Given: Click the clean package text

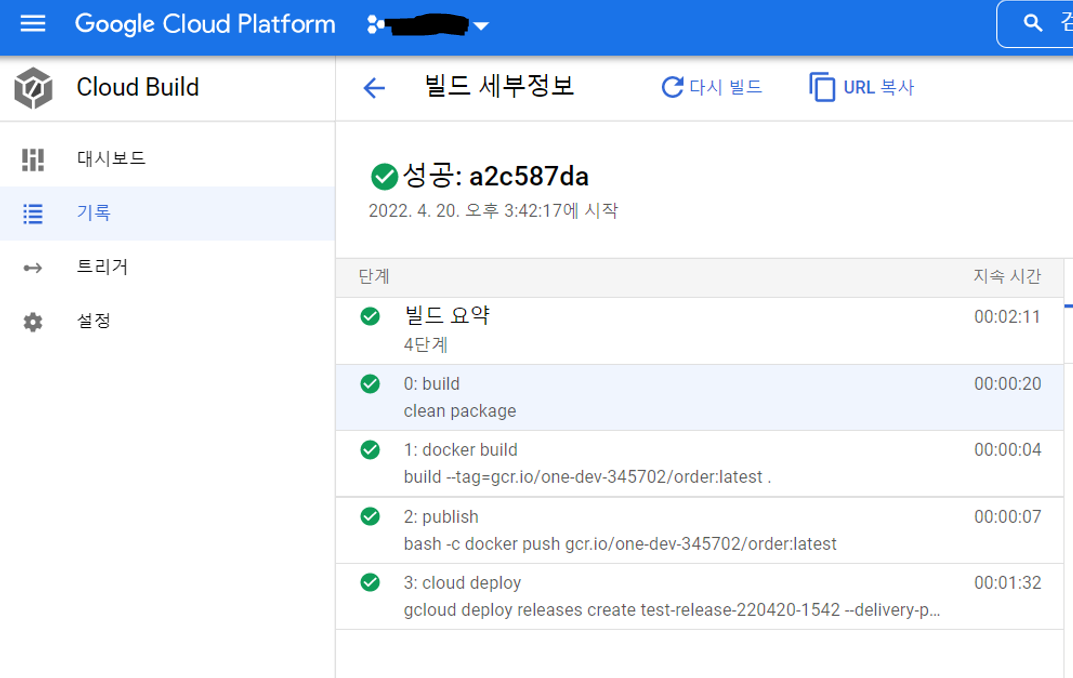Looking at the screenshot, I should 460,411.
